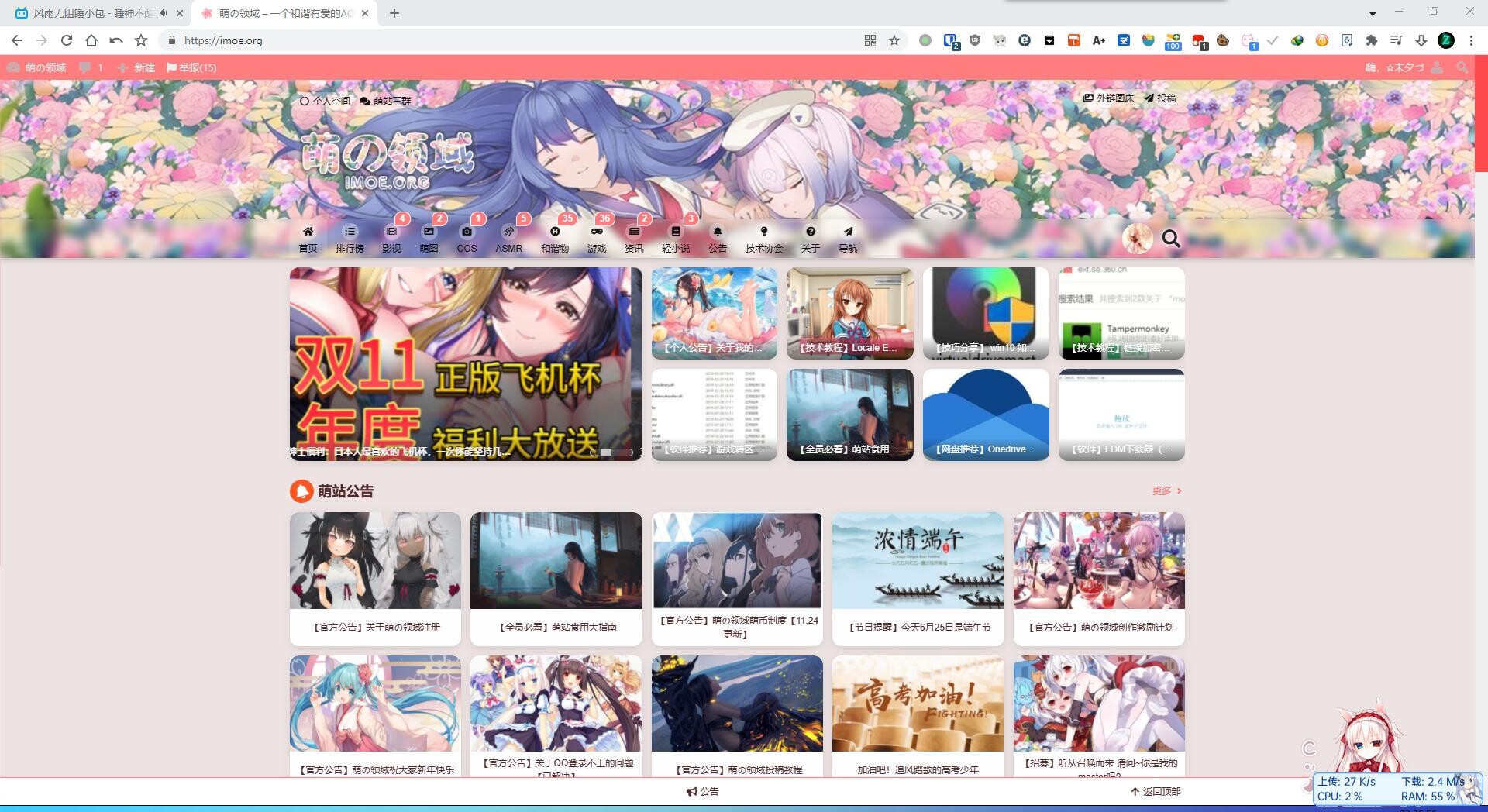The height and width of the screenshot is (812, 1488).
Task: Expand 更多 in the 萌站公告 section
Action: [1166, 491]
